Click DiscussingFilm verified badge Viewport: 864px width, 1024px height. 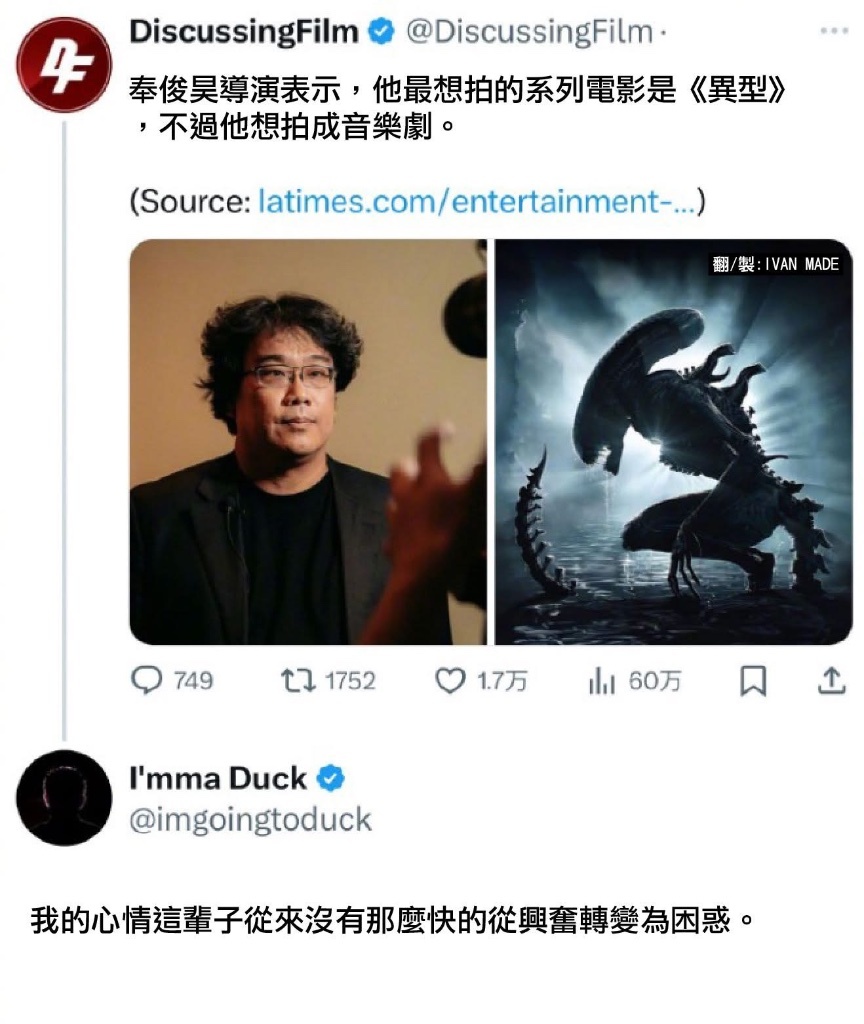[382, 31]
